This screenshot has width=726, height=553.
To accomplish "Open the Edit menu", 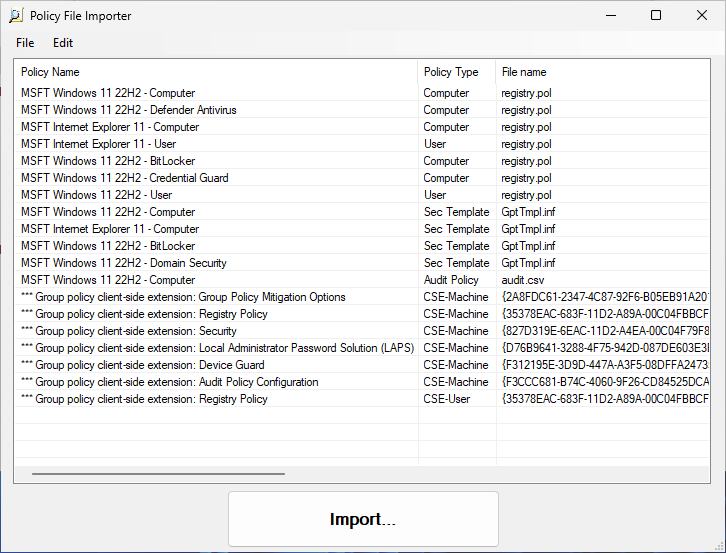I will [63, 43].
